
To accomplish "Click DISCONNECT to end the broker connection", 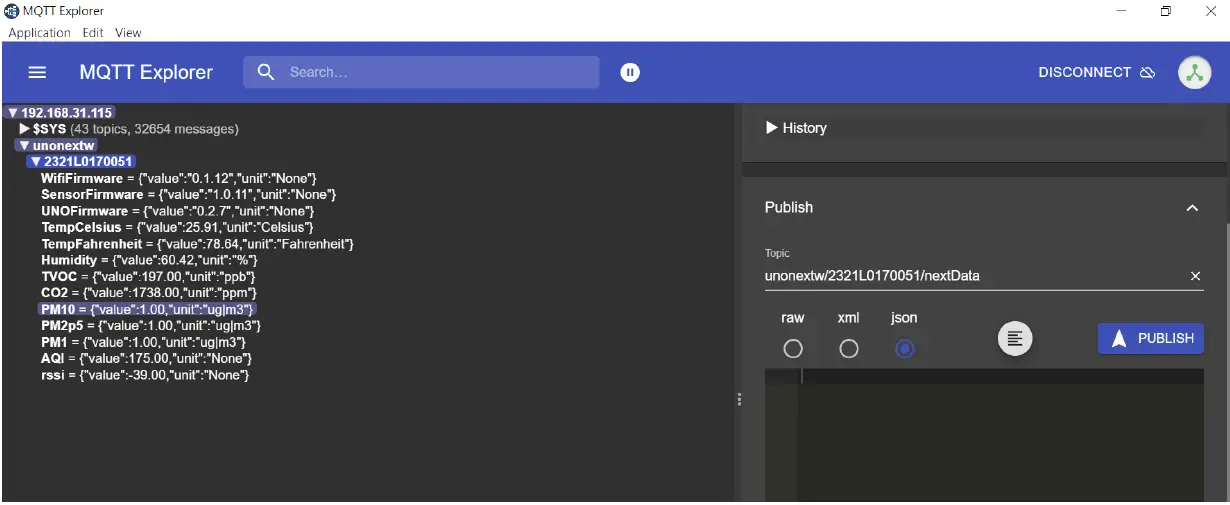I will coord(1096,72).
